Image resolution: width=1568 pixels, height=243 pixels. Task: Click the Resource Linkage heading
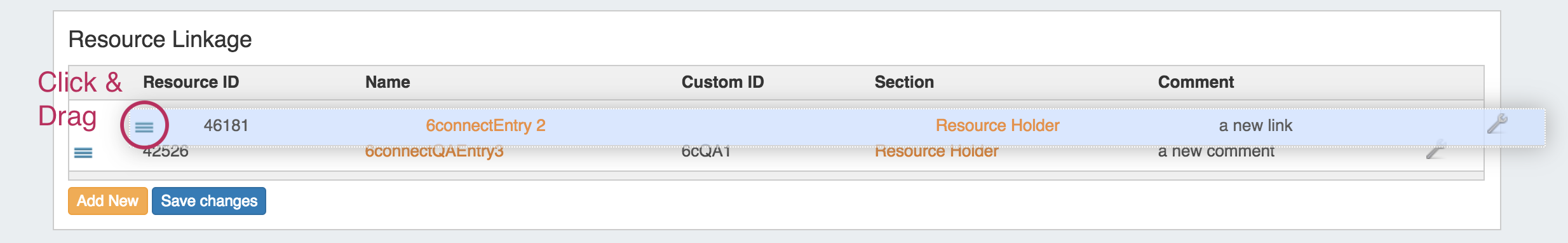160,39
